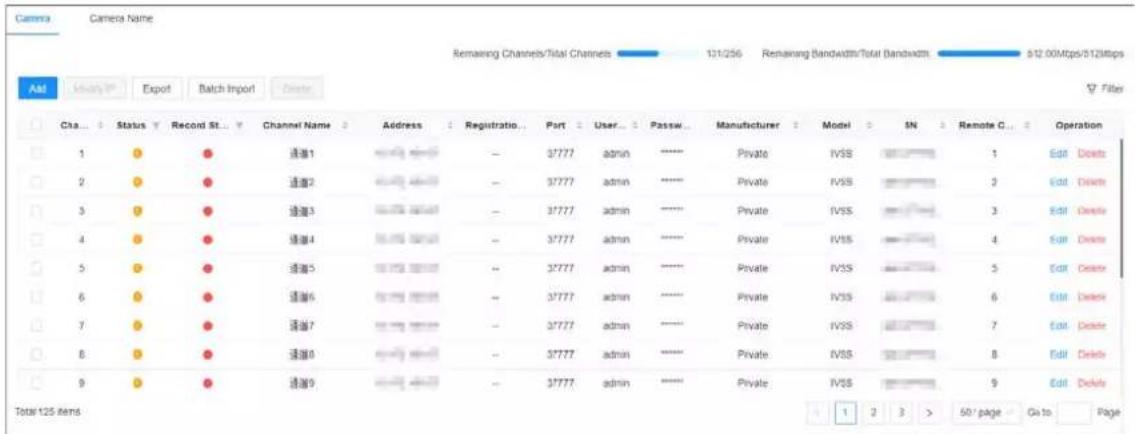Click the remaining channels progress bar
This screenshot has width=1135, height=434.
point(658,54)
